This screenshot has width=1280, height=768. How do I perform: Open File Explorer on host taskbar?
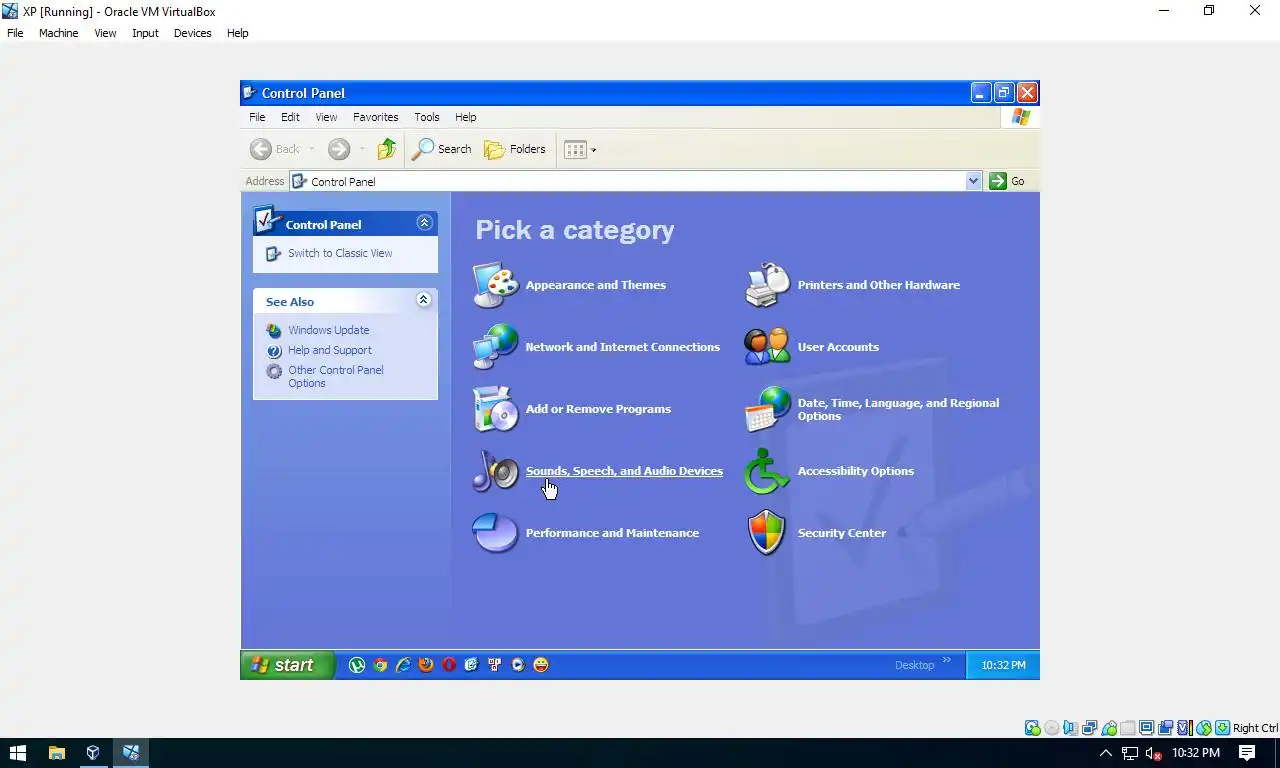click(56, 753)
